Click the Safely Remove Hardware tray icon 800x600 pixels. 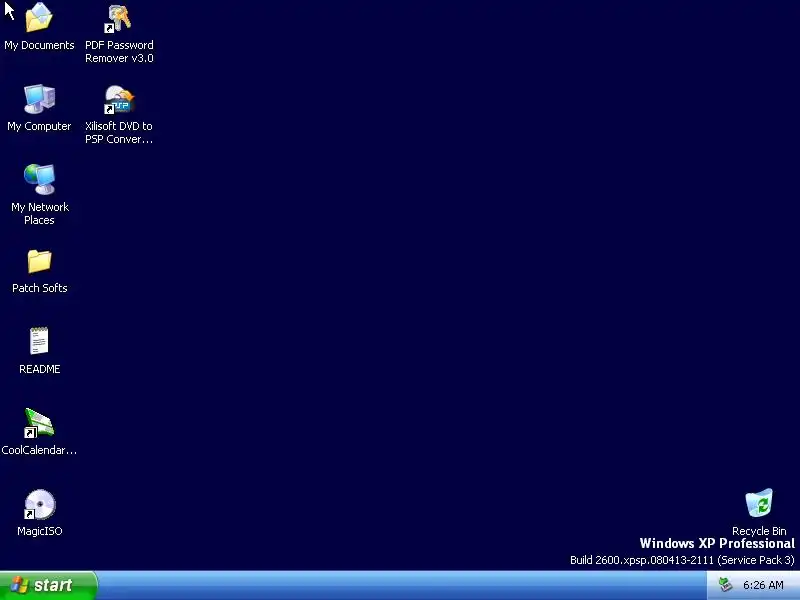point(725,585)
